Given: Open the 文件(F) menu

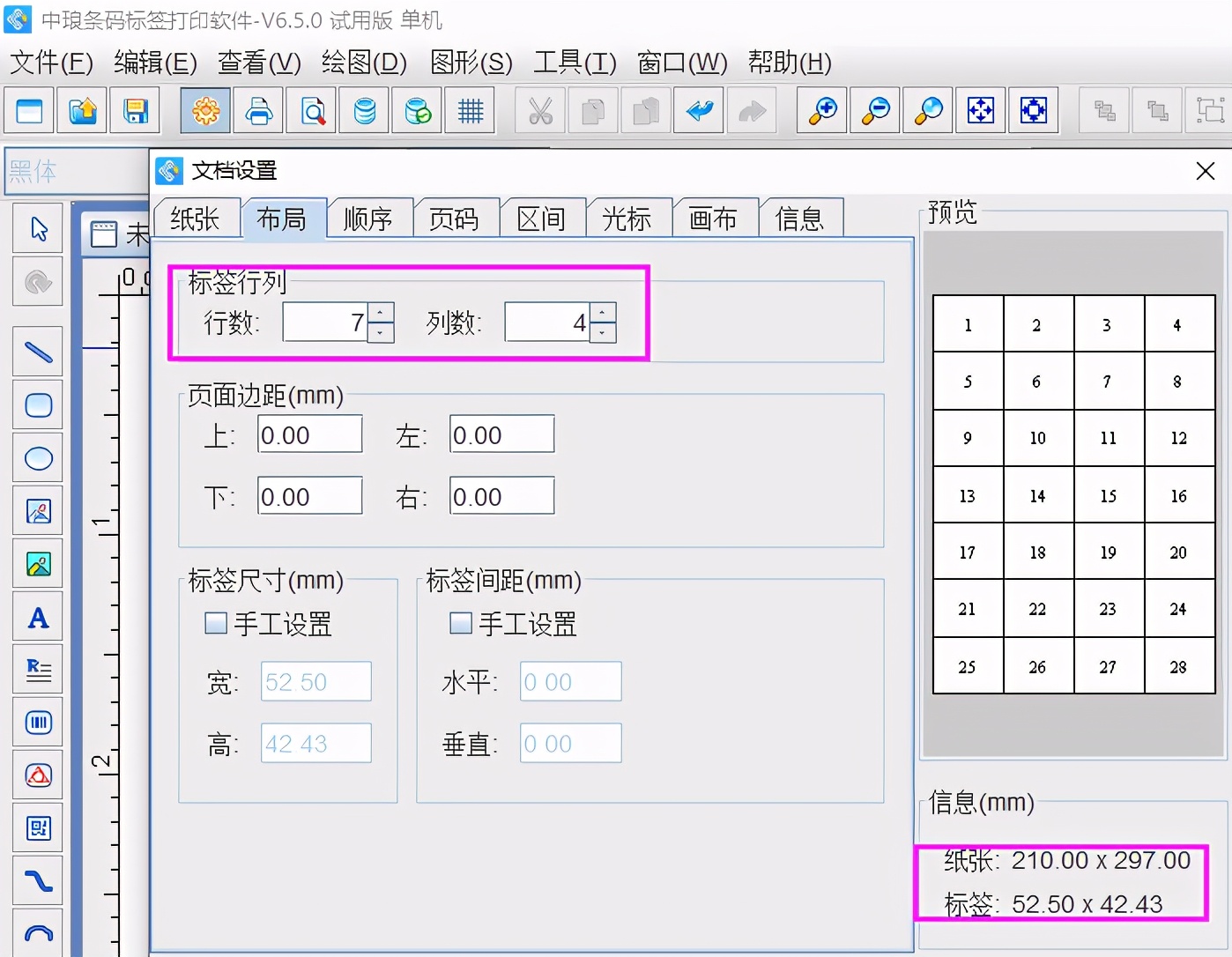Looking at the screenshot, I should pos(51,63).
